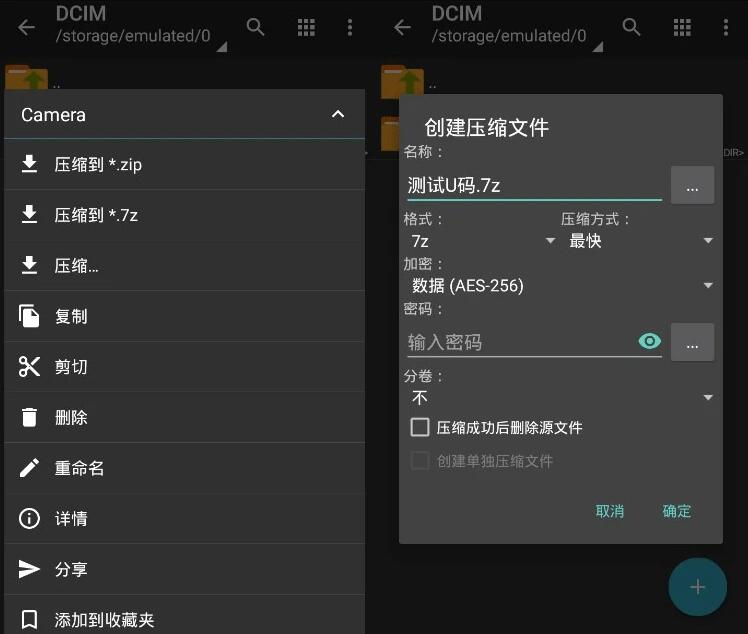748x634 pixels.
Task: Collapse the Camera menu with the chevron
Action: pos(338,115)
